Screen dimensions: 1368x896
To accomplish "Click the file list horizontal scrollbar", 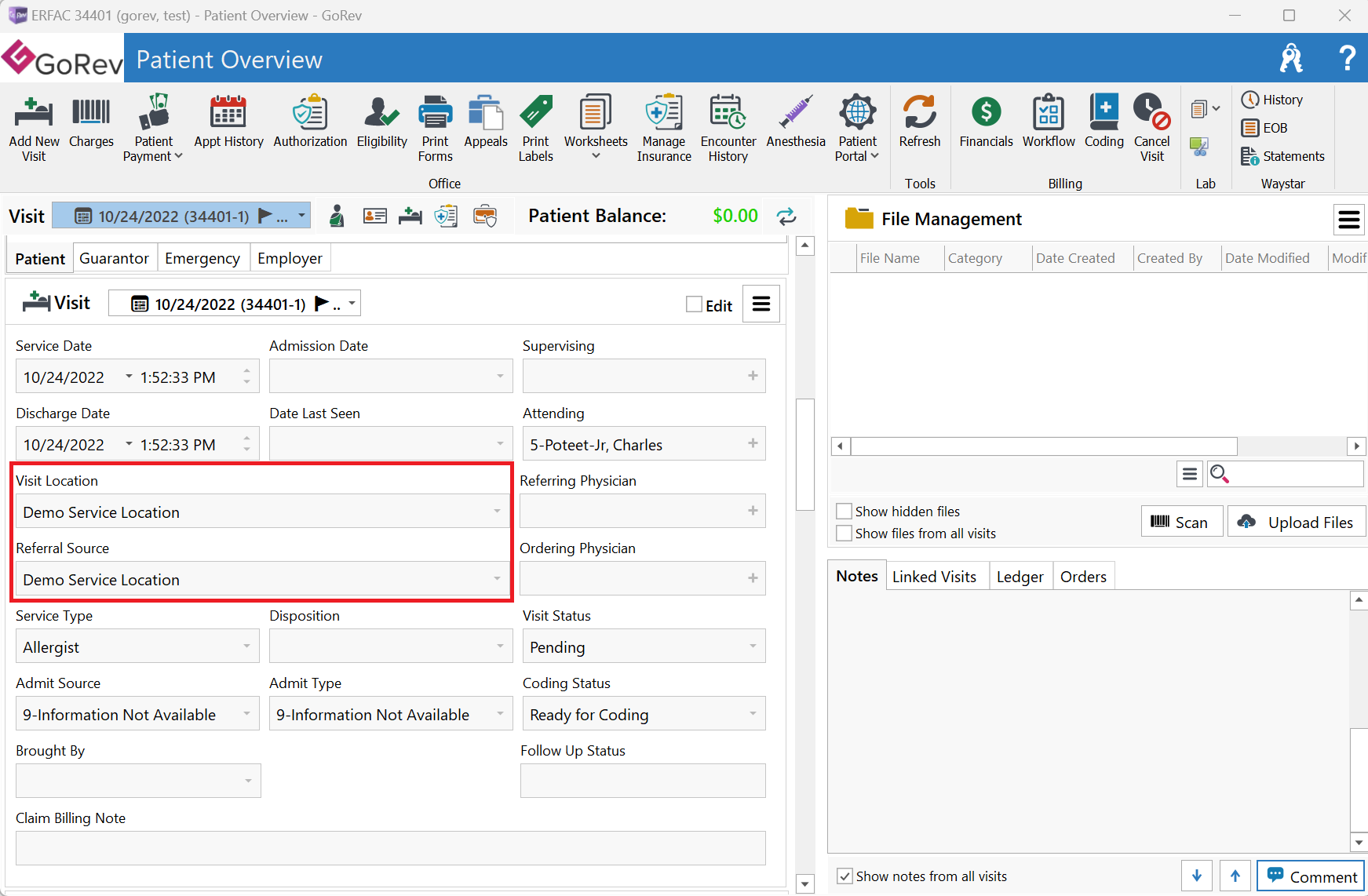I will [x=1044, y=446].
